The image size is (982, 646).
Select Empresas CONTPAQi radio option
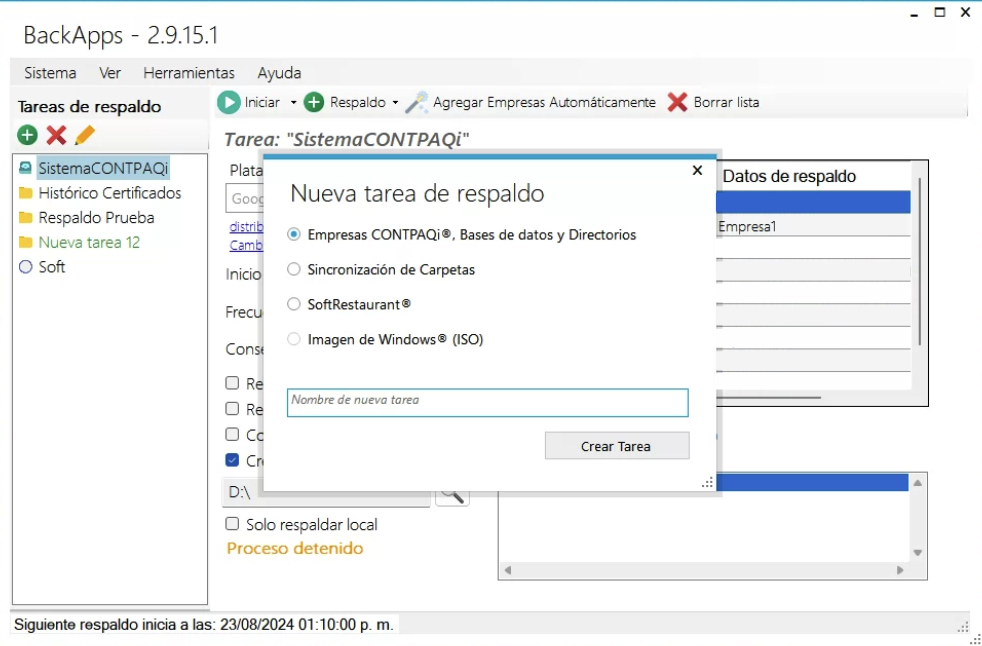pyautogui.click(x=294, y=234)
